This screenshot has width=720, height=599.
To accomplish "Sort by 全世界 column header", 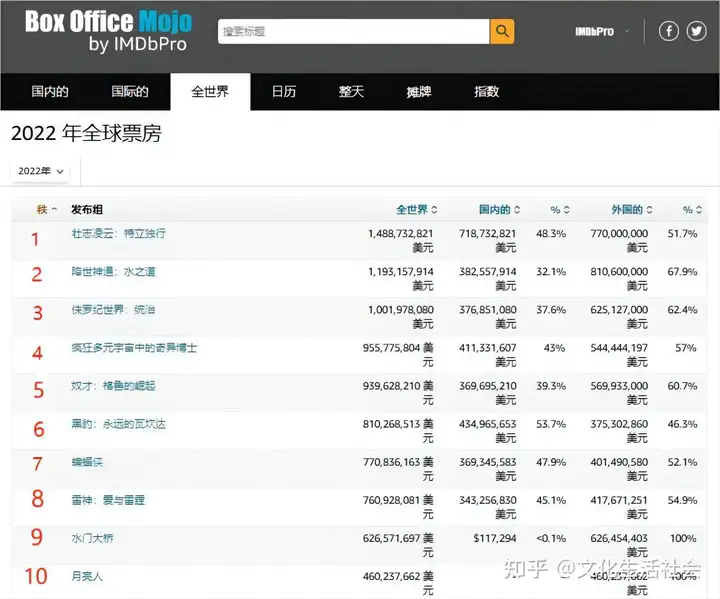I will (x=416, y=210).
